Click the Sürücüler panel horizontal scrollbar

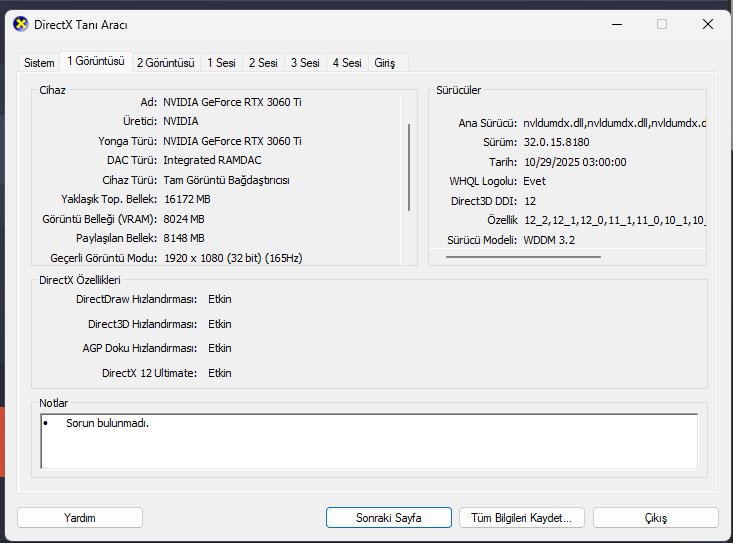pyautogui.click(x=524, y=257)
